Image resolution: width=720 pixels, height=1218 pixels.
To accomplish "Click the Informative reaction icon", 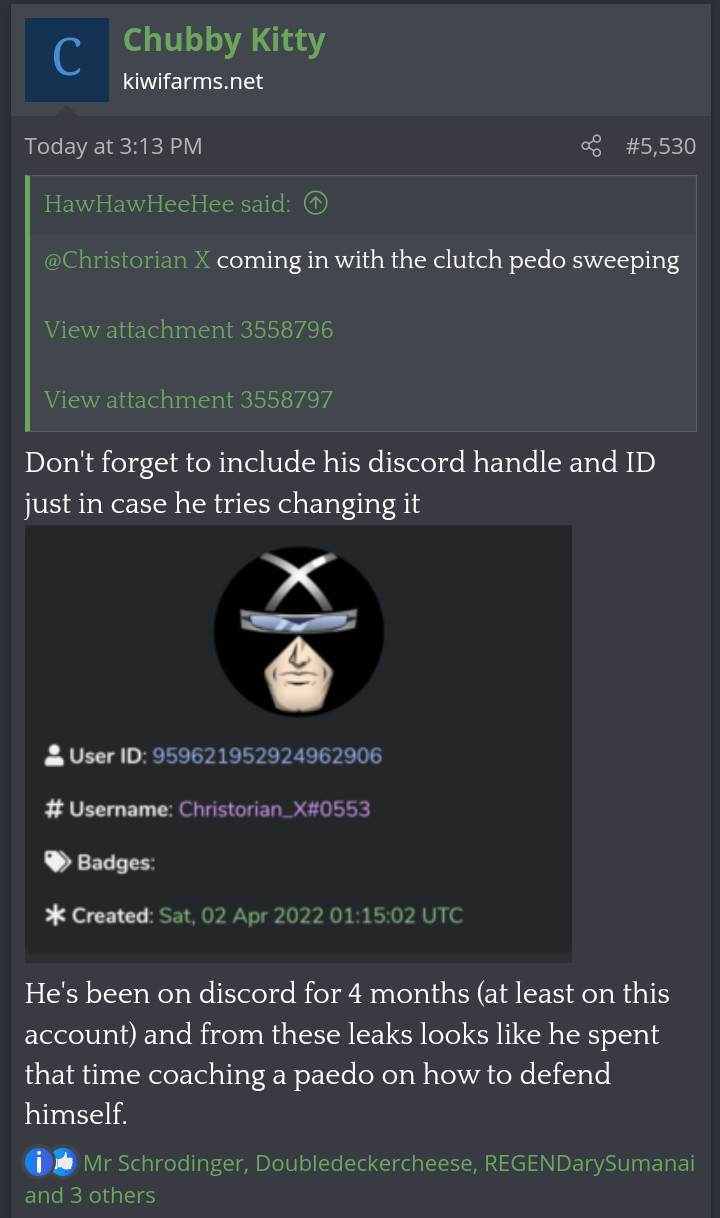I will point(38,1163).
